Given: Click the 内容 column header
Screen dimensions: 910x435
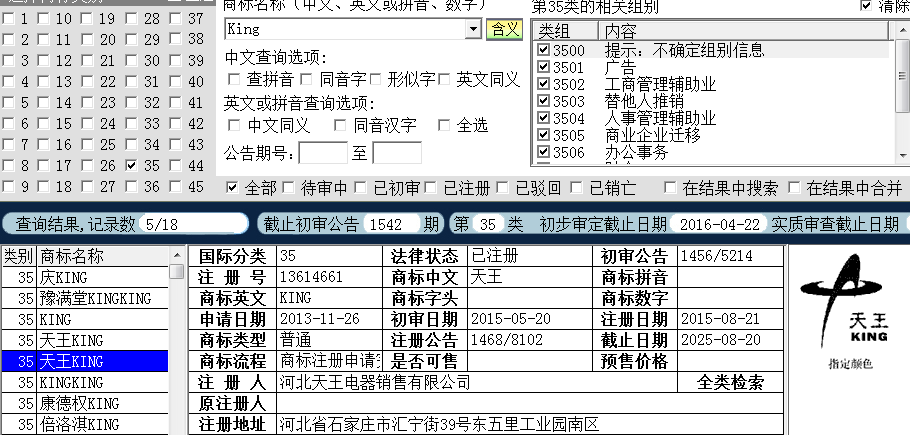Looking at the screenshot, I should coord(743,31).
